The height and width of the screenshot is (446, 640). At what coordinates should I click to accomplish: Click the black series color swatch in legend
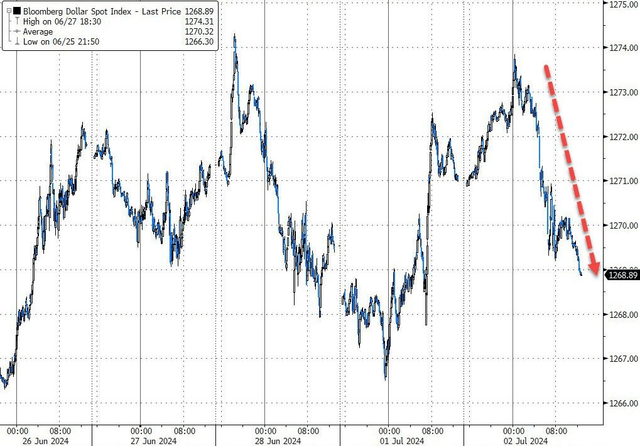(x=19, y=11)
